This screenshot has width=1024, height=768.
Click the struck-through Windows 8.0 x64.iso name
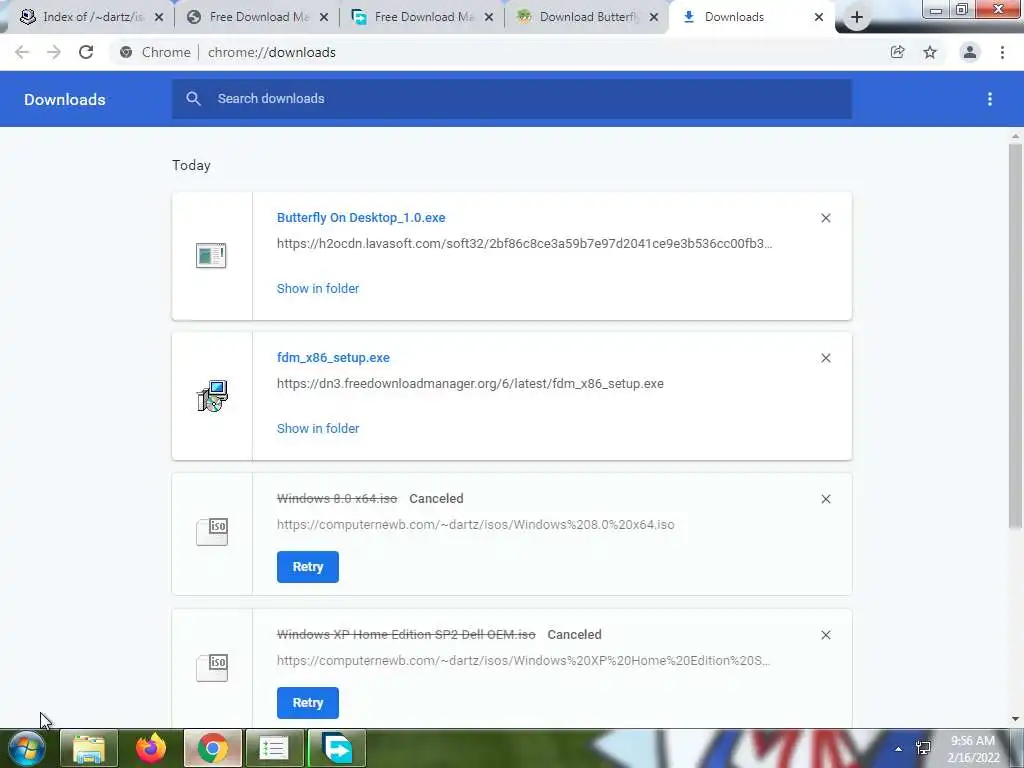(x=337, y=498)
